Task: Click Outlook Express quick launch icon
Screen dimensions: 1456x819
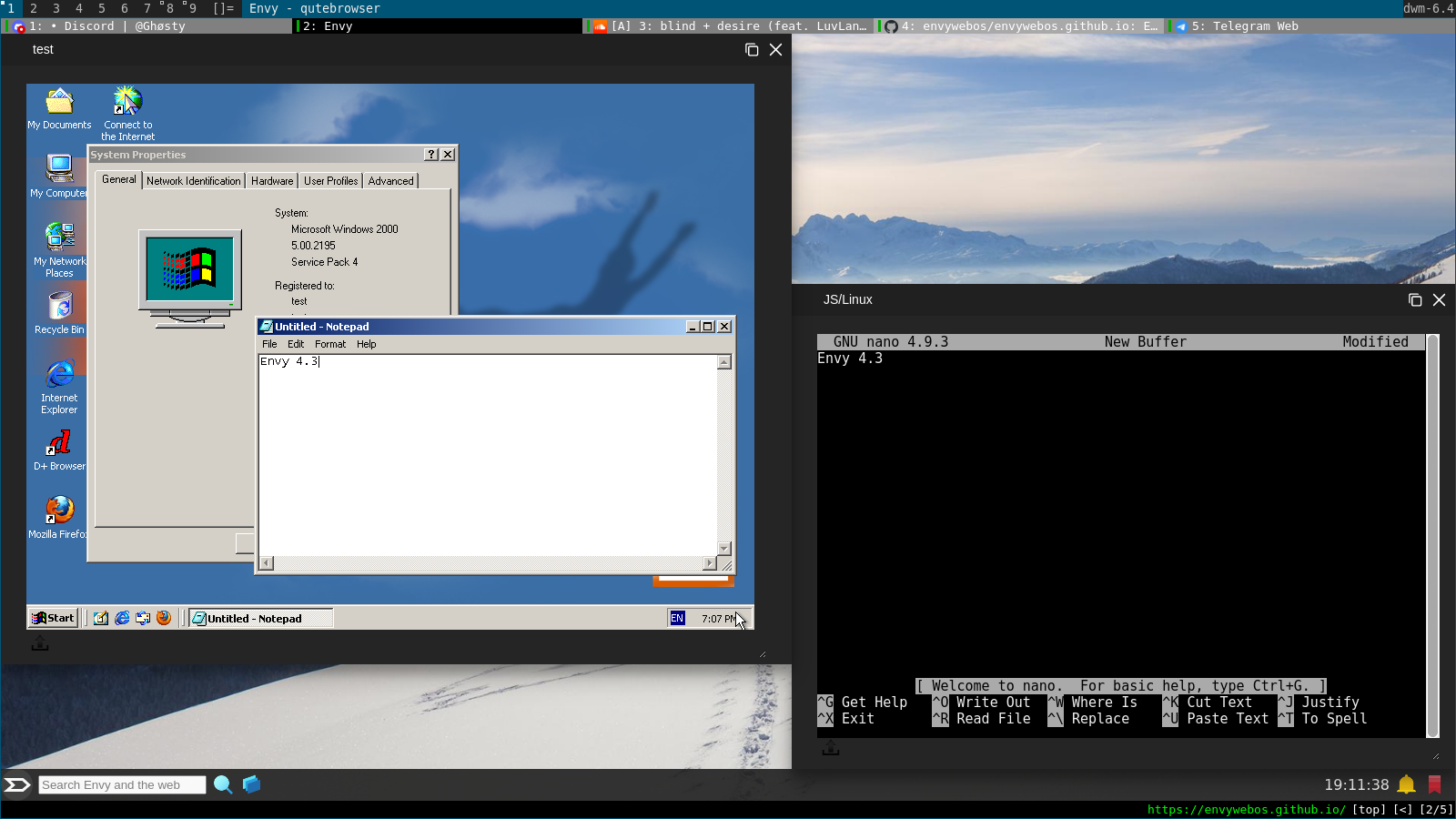Action: point(143,618)
